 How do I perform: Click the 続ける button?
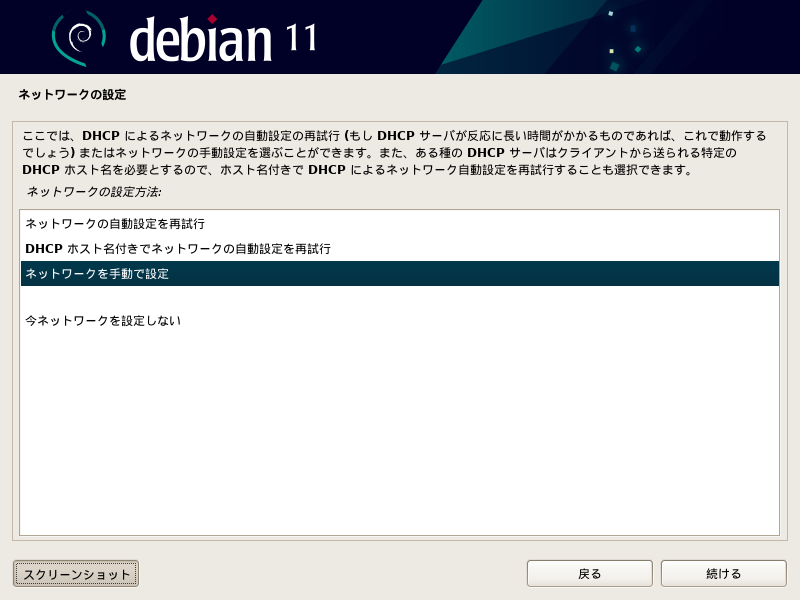point(723,573)
